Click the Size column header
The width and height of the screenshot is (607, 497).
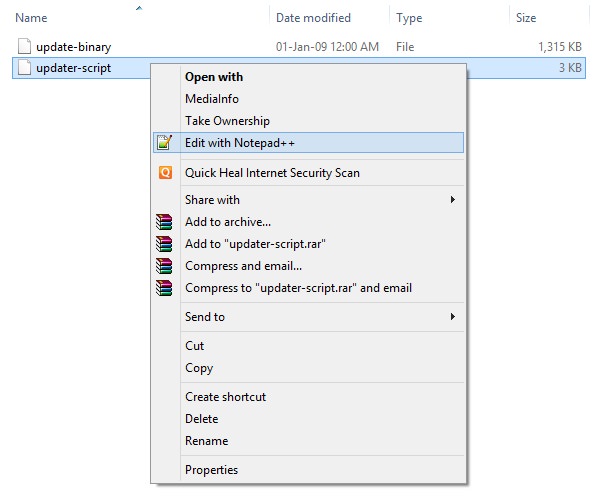click(526, 18)
